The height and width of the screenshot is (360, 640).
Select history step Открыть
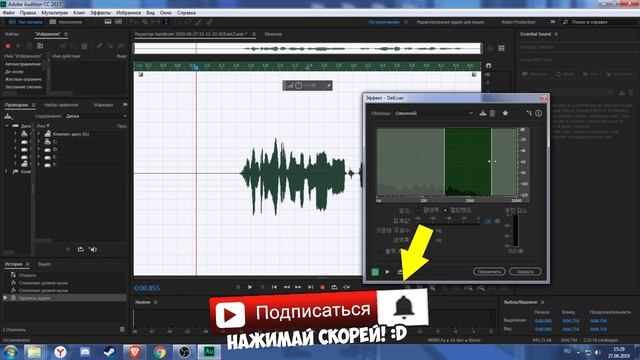28,275
